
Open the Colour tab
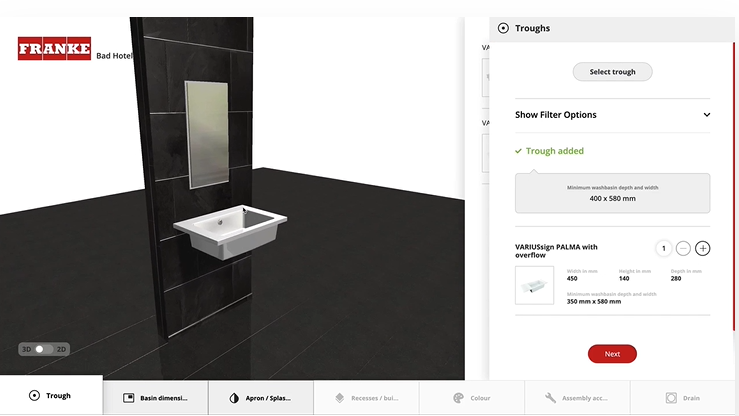[472, 398]
